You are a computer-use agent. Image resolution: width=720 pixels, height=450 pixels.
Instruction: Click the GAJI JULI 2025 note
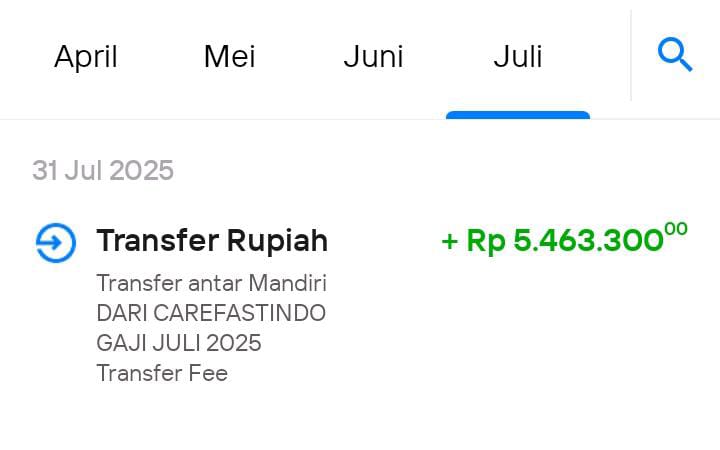pyautogui.click(x=179, y=343)
